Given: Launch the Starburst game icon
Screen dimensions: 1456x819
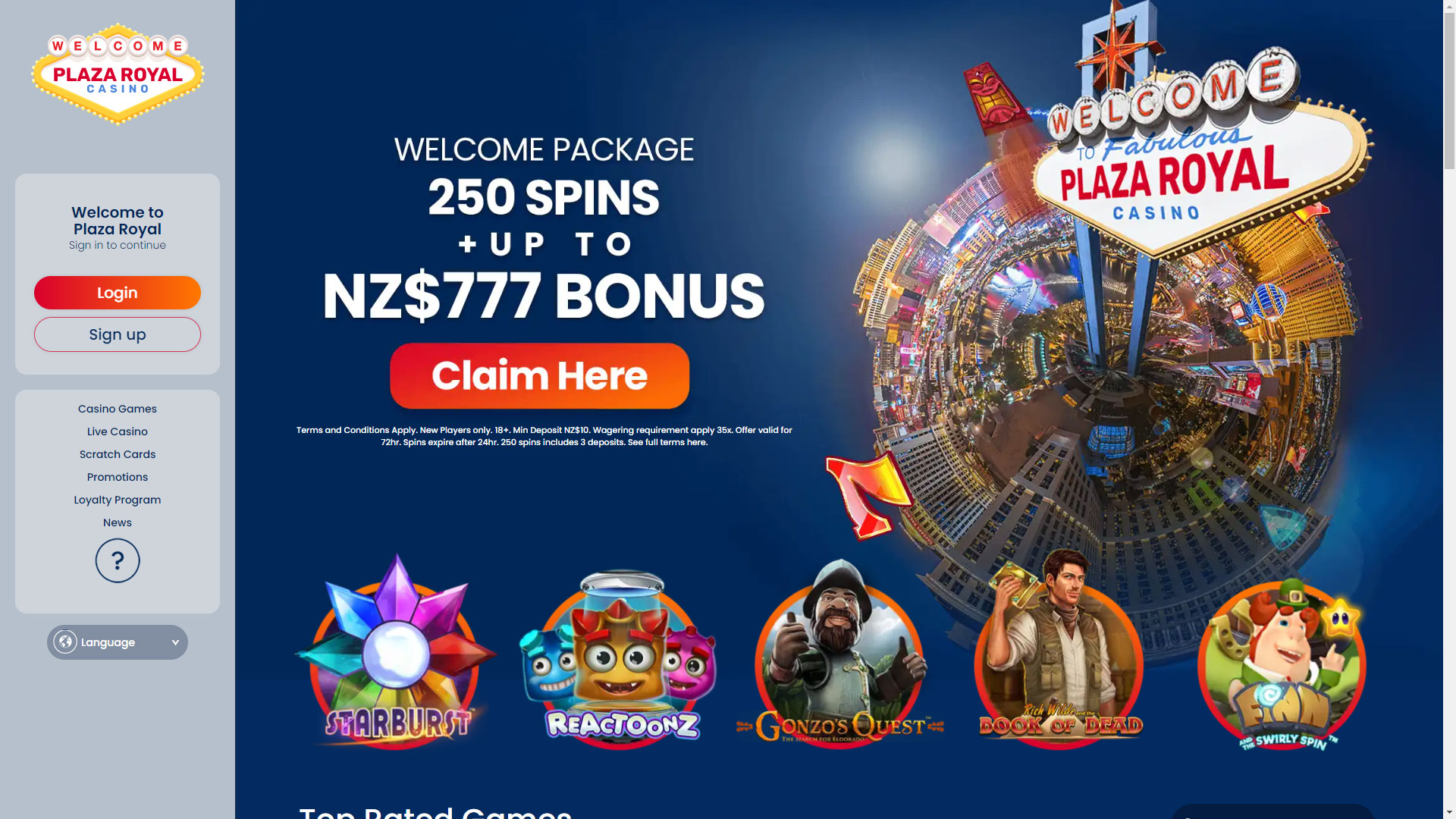Looking at the screenshot, I should 395,653.
